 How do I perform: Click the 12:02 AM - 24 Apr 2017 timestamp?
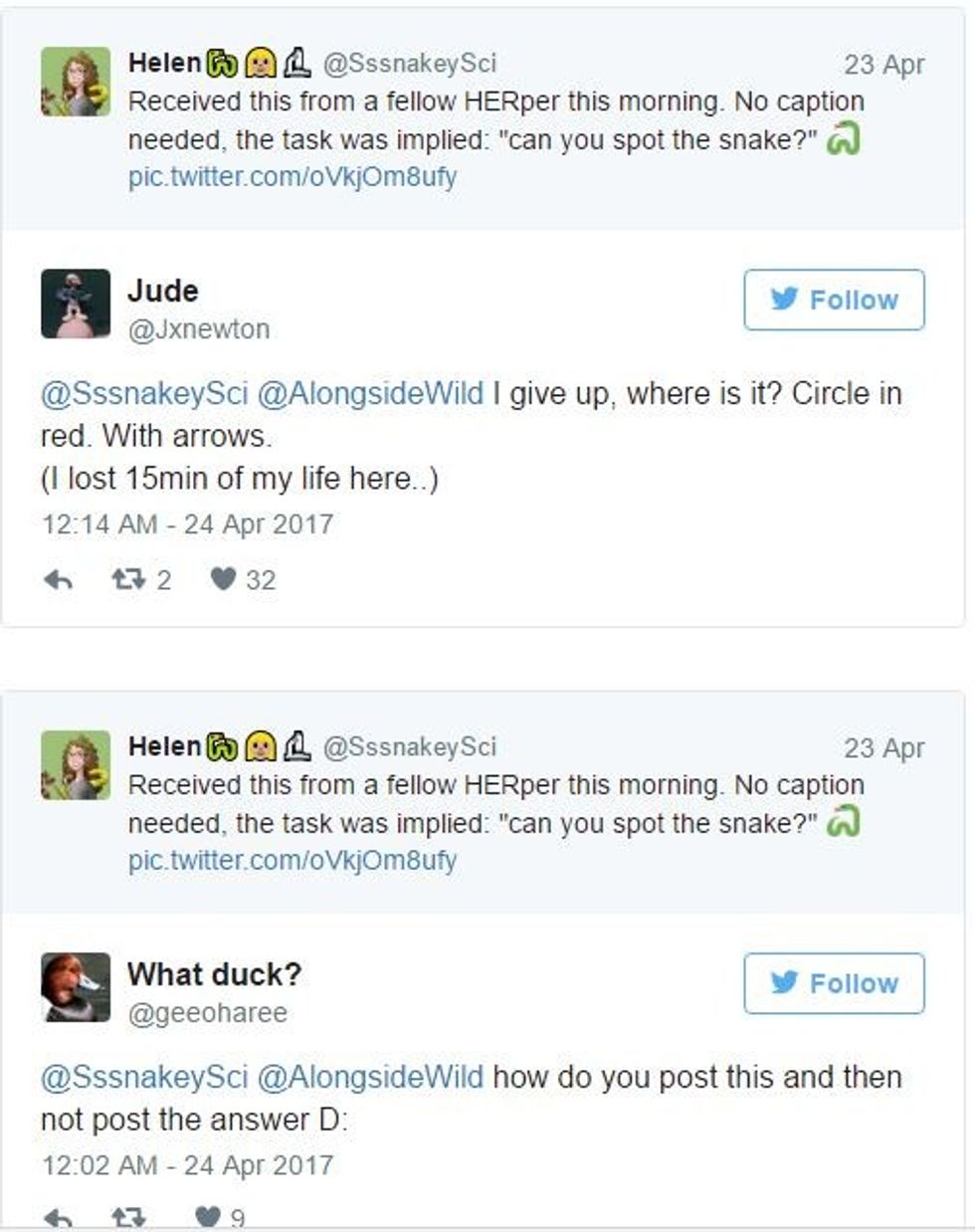click(187, 1165)
